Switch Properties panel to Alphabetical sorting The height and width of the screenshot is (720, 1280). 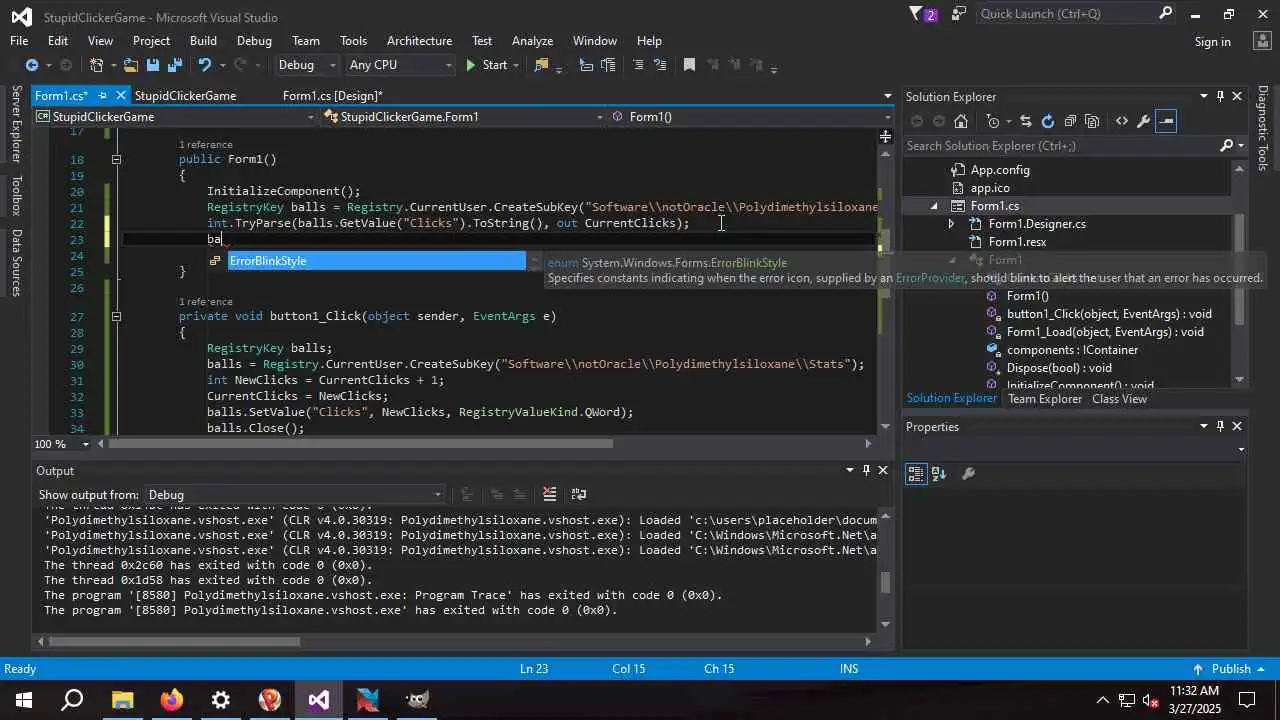click(x=939, y=474)
